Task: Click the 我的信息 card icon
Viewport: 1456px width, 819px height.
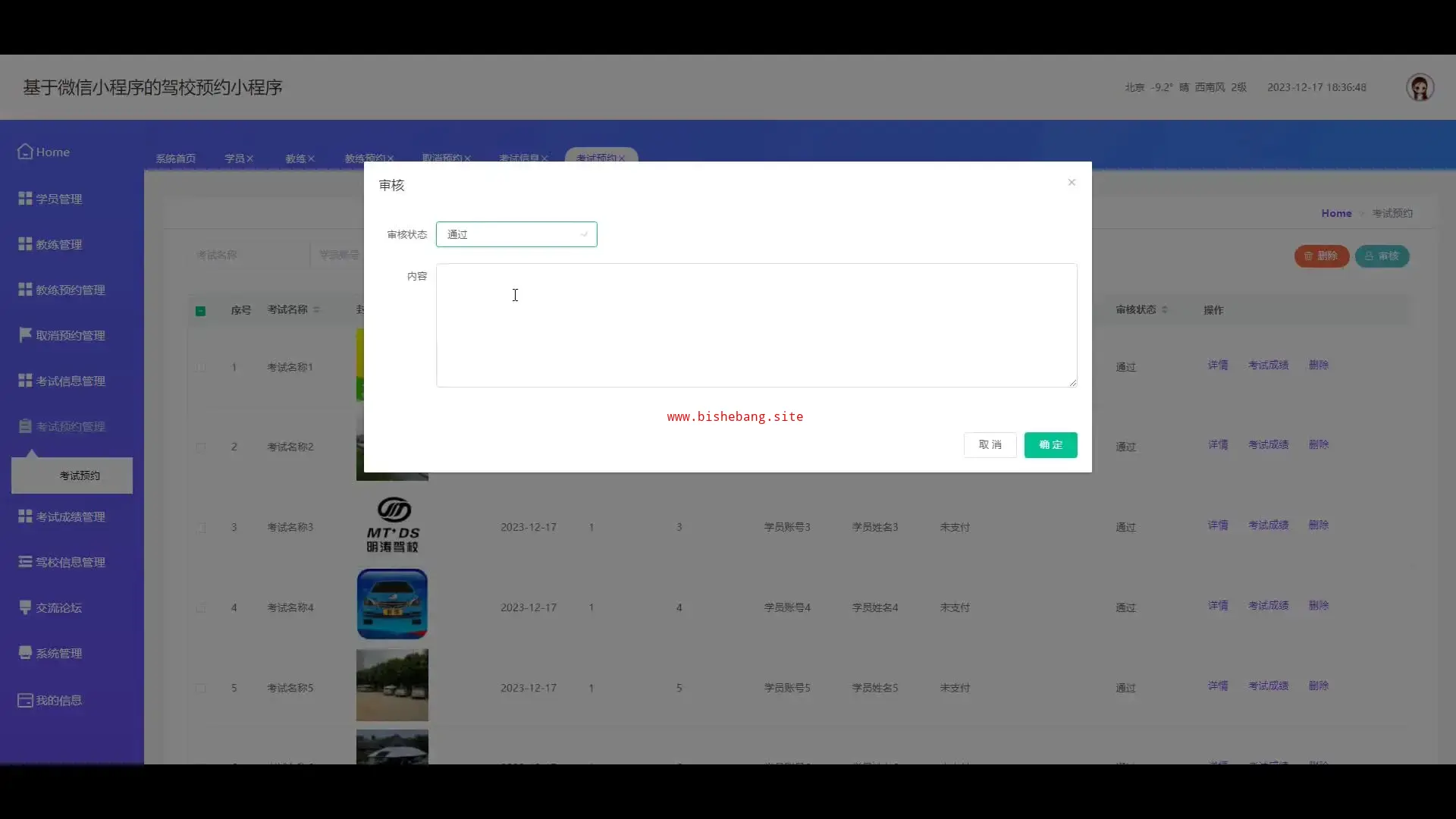Action: click(25, 700)
